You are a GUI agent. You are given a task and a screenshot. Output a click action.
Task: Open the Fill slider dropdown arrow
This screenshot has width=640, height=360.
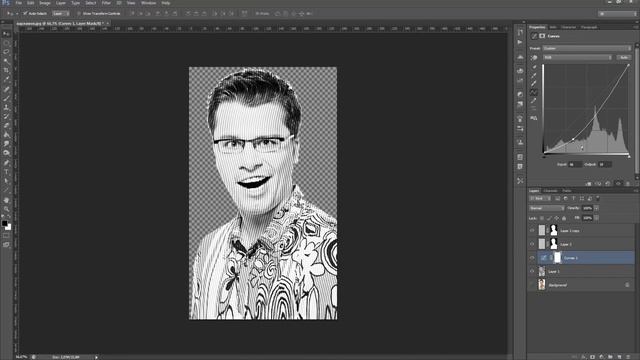click(x=596, y=218)
